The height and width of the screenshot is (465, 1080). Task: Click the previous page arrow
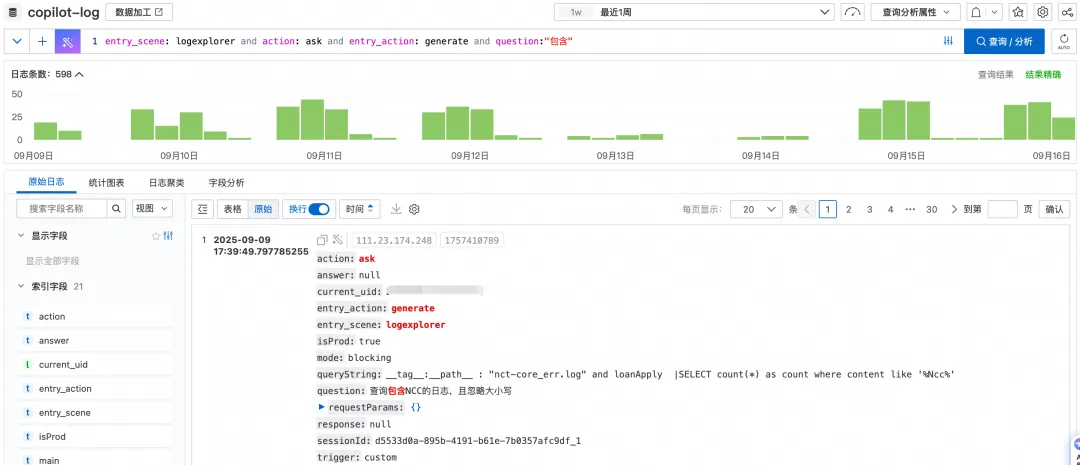pos(807,209)
